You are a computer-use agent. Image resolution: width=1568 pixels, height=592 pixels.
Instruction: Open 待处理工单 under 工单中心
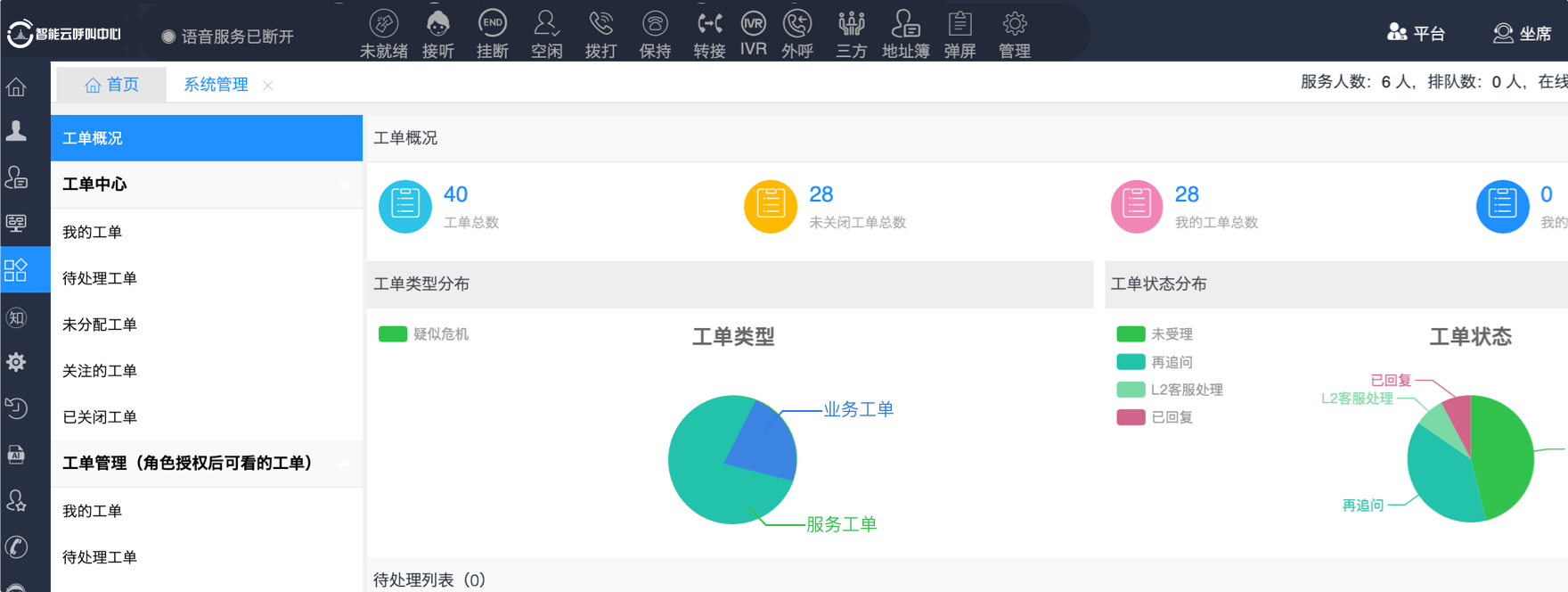point(100,278)
